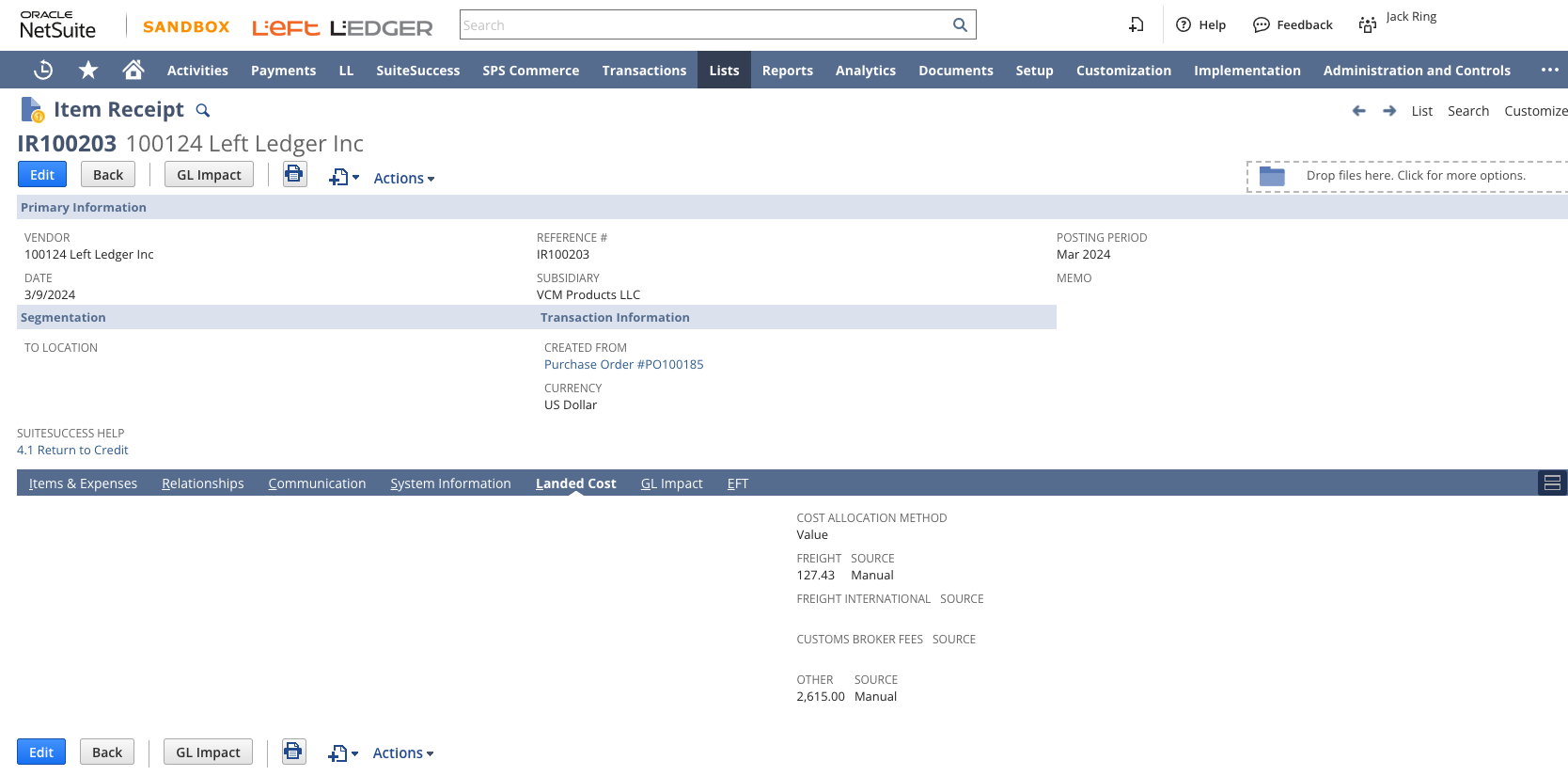Switch to Communication subtab
Image resolution: width=1568 pixels, height=776 pixels.
coord(317,483)
